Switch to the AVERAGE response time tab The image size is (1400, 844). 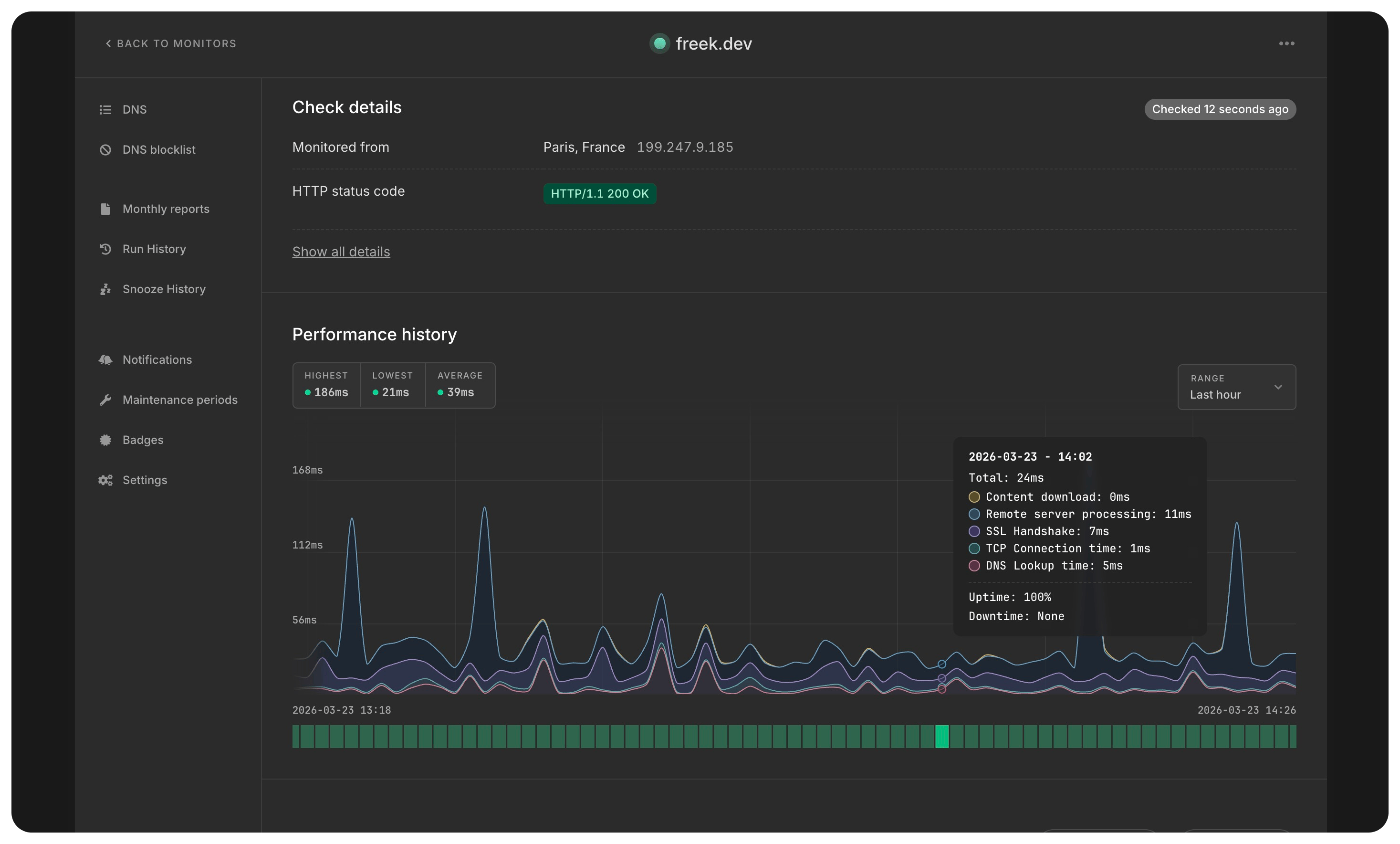pyautogui.click(x=460, y=385)
